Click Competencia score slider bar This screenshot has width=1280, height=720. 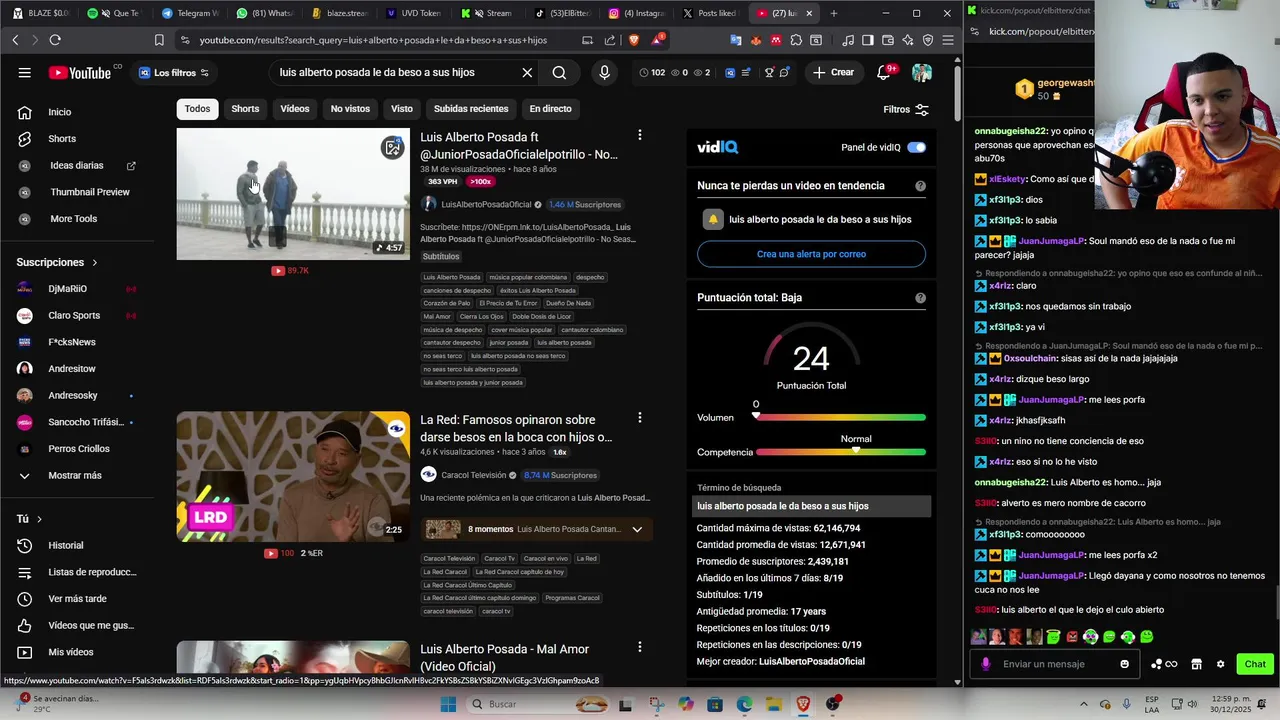click(x=841, y=452)
